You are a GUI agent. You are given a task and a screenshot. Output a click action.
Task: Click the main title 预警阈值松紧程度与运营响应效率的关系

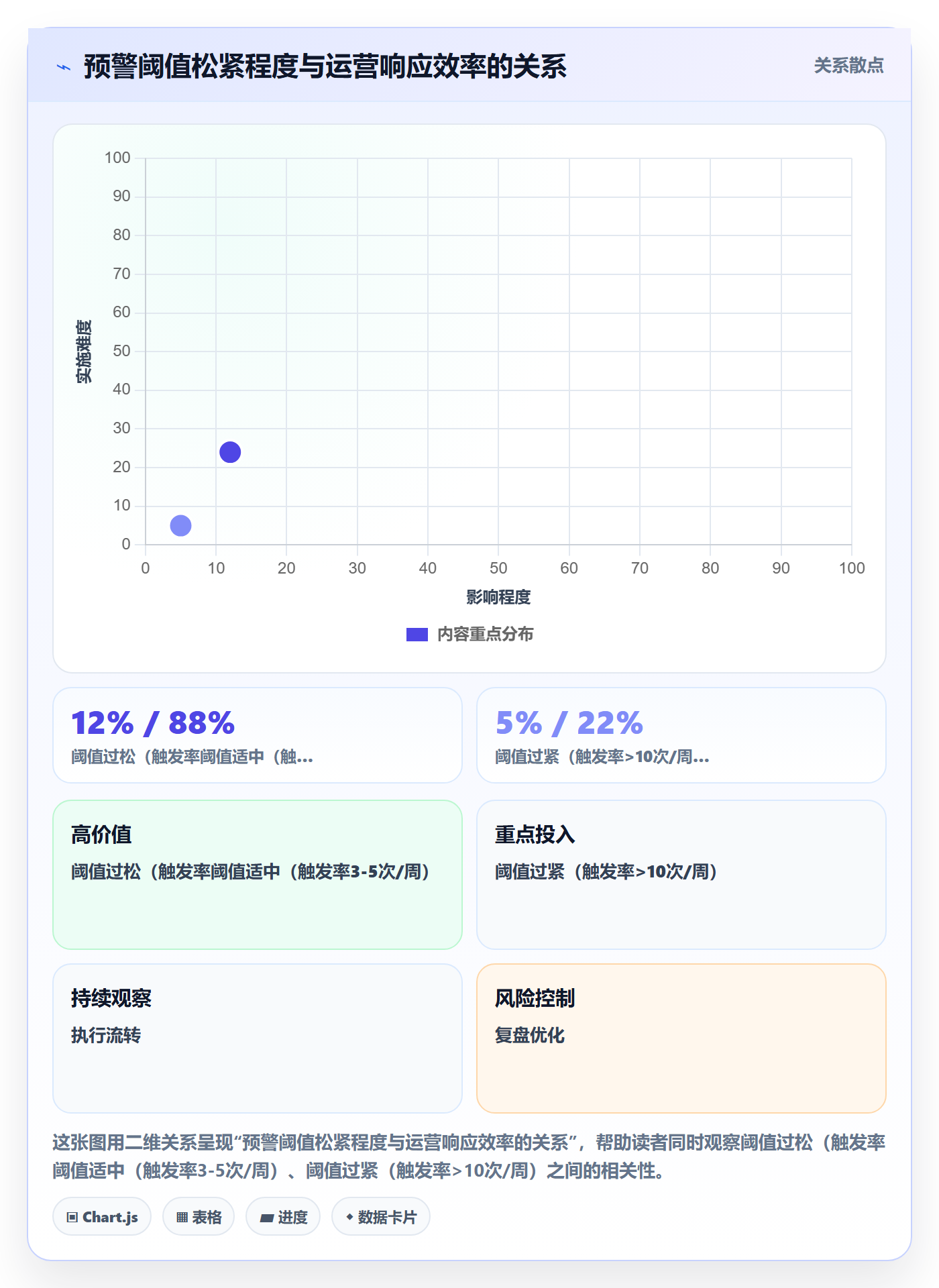tap(325, 66)
